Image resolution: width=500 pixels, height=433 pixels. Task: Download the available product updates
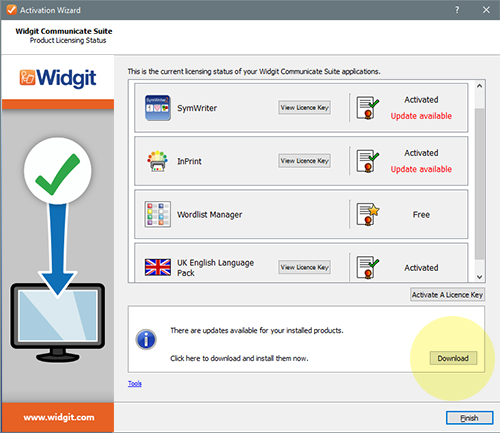click(453, 358)
